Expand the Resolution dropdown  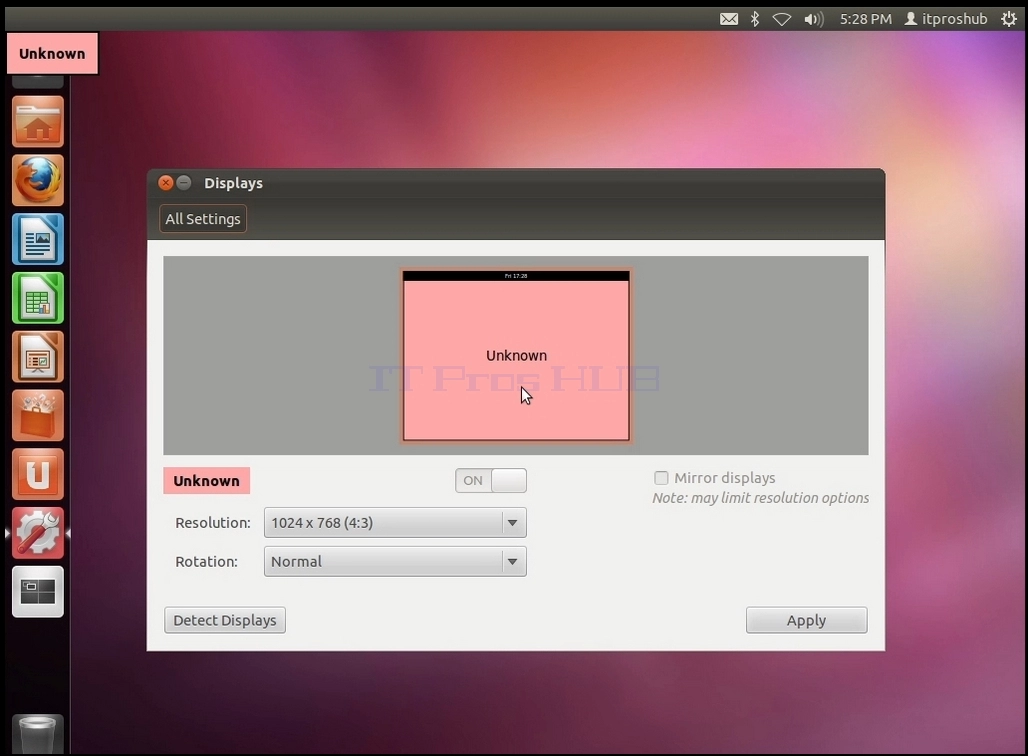click(x=395, y=523)
